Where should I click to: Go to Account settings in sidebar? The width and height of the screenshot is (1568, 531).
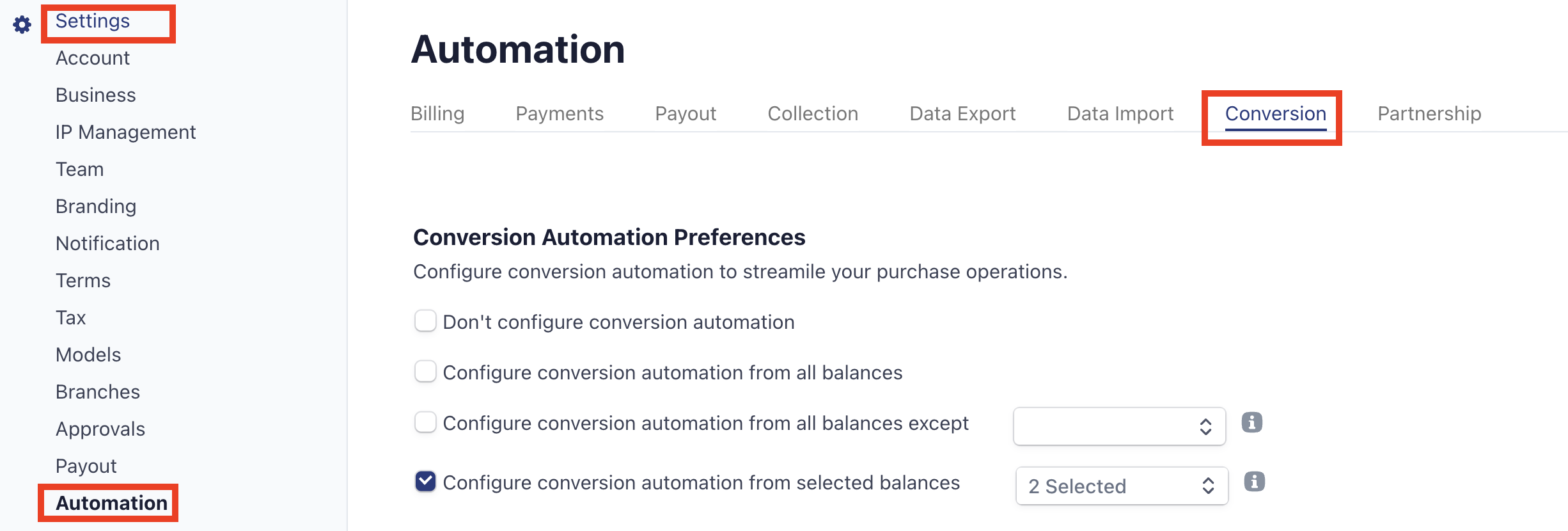[x=93, y=58]
